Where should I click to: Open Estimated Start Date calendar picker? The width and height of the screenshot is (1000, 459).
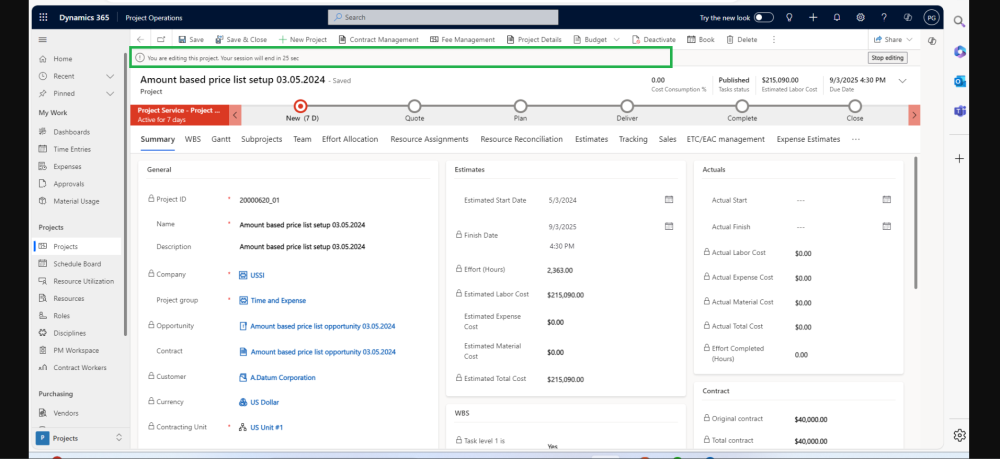coord(669,200)
